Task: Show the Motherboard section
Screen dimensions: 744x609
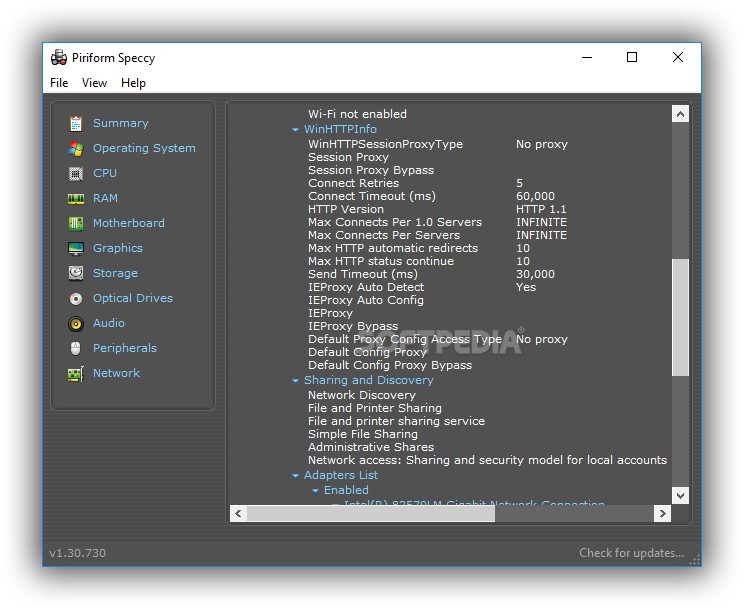Action: [129, 223]
